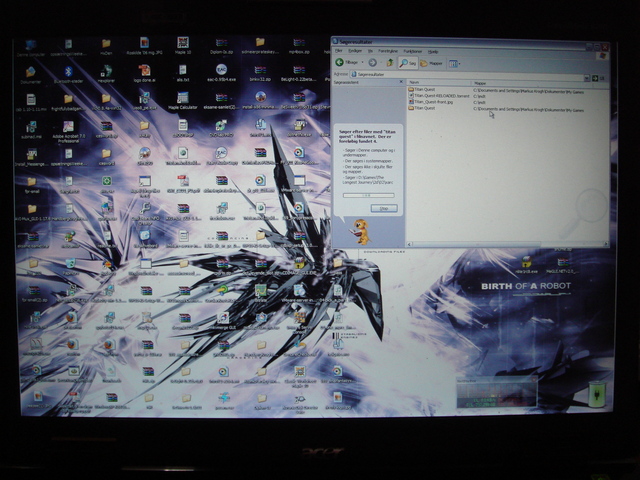
Task: Select the last Titan Quest folder result
Action: pos(421,108)
